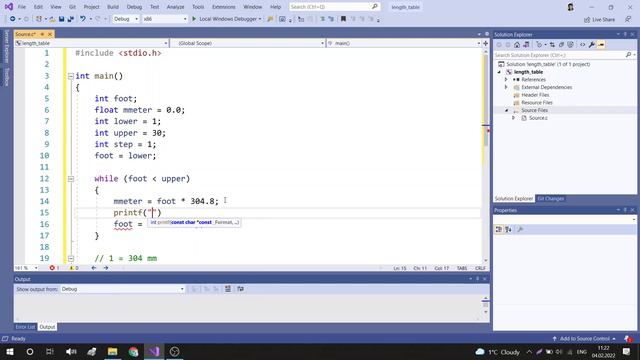The height and width of the screenshot is (360, 640).
Task: Click the red error count indicator
Action: tap(54, 268)
